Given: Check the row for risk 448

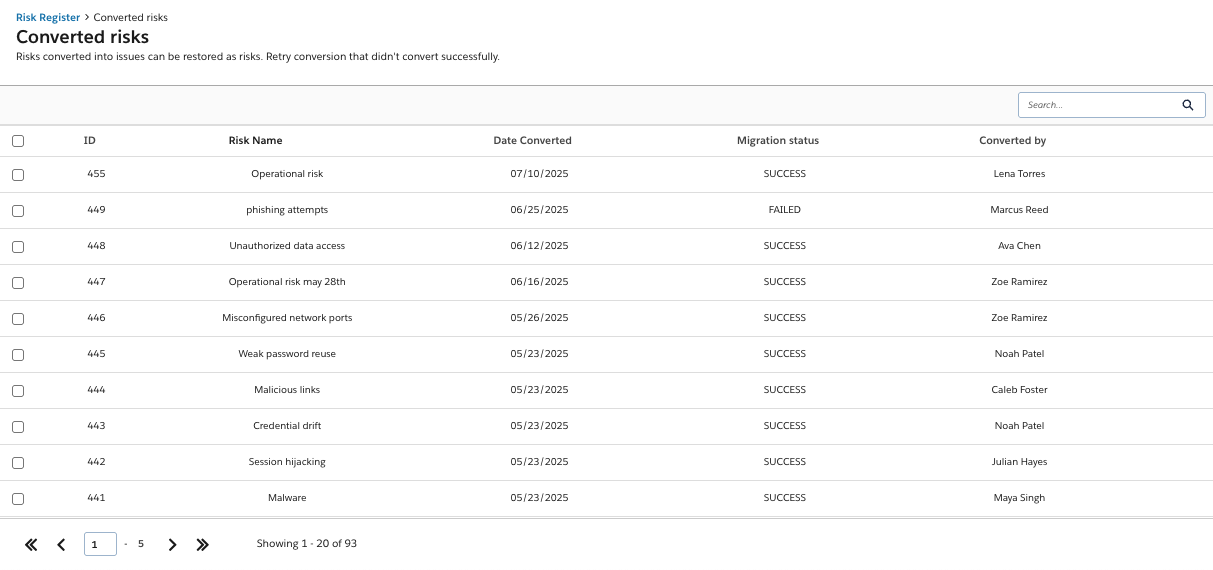Looking at the screenshot, I should point(18,247).
